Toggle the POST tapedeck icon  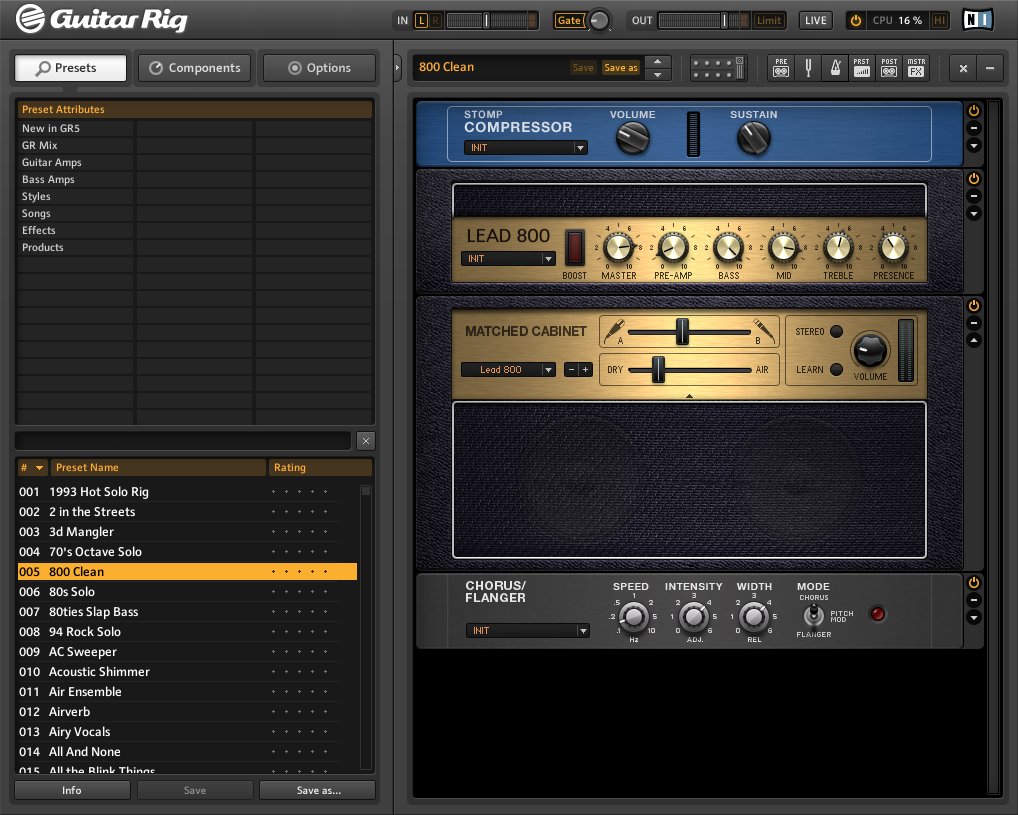coord(889,68)
